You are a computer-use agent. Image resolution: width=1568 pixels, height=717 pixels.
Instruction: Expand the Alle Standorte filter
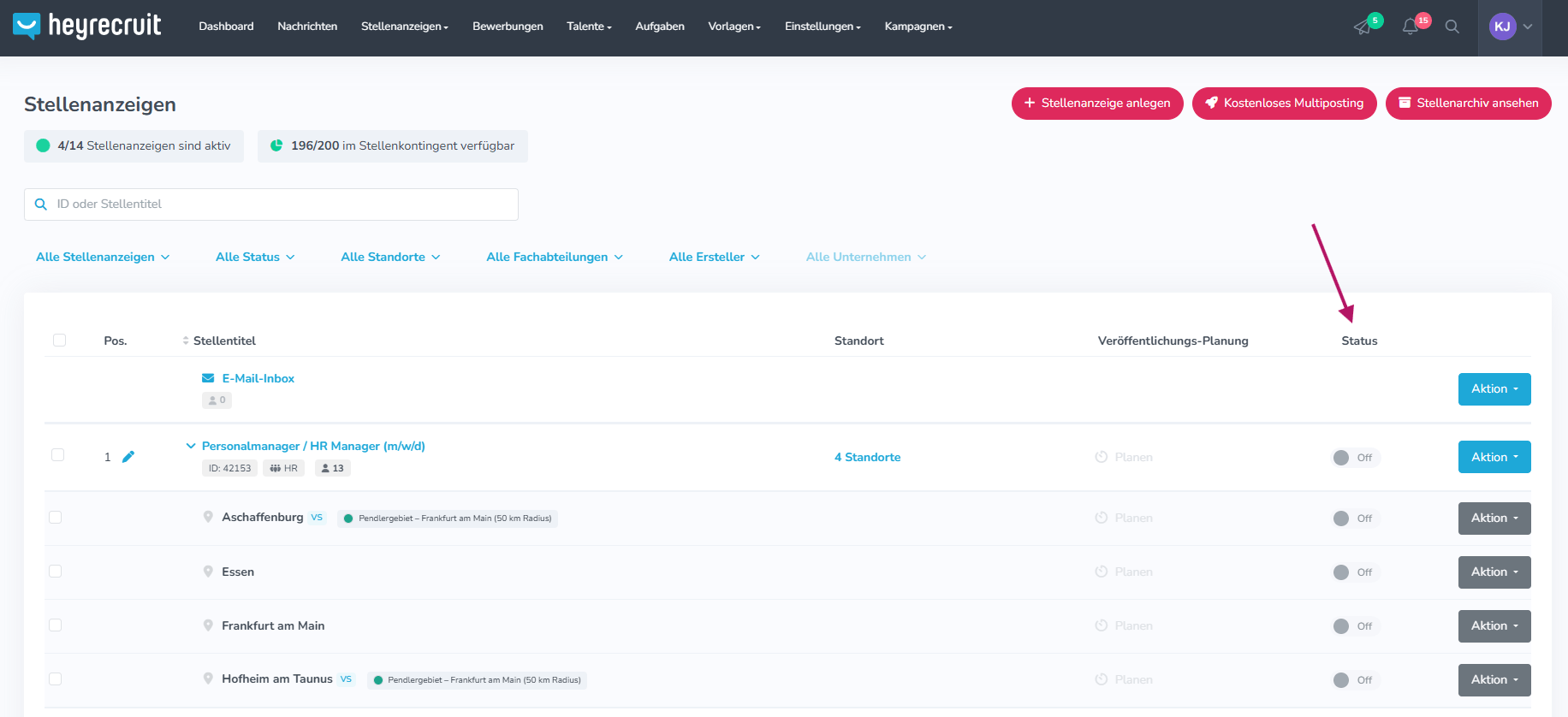coord(390,257)
